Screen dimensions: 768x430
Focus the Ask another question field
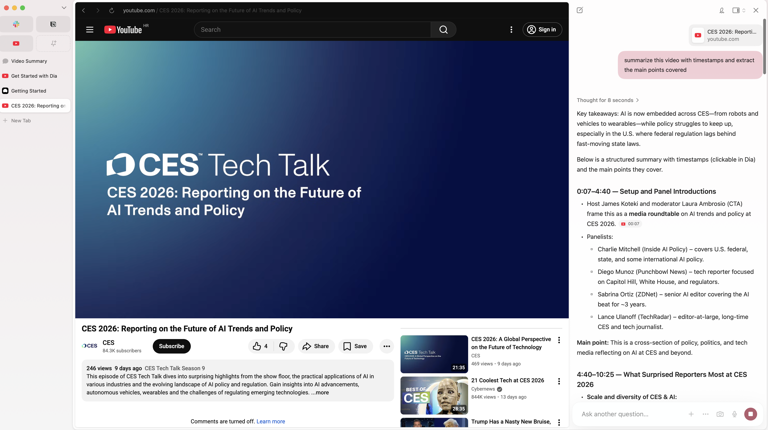coord(632,414)
